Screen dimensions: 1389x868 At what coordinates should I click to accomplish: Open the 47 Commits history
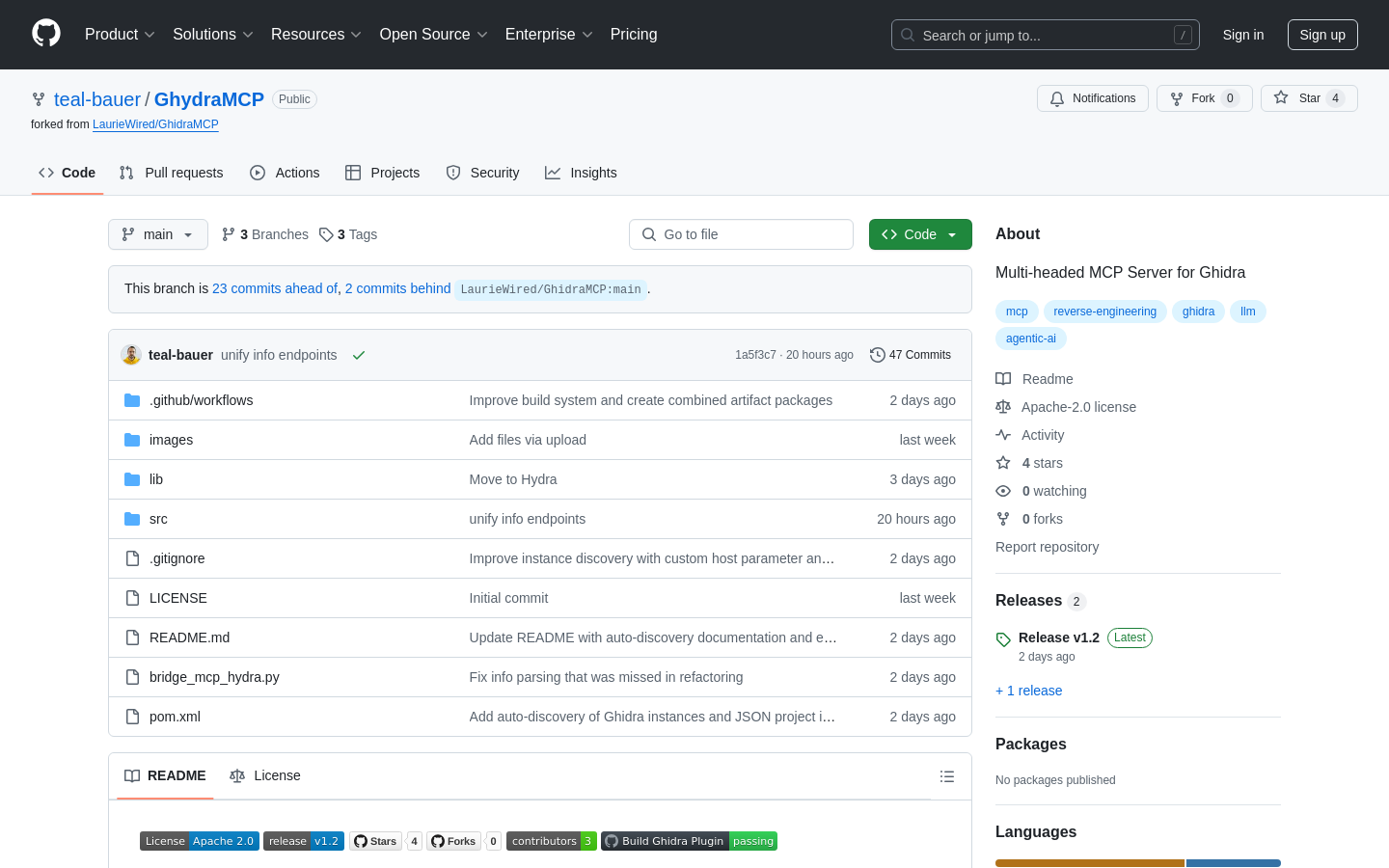(x=911, y=355)
